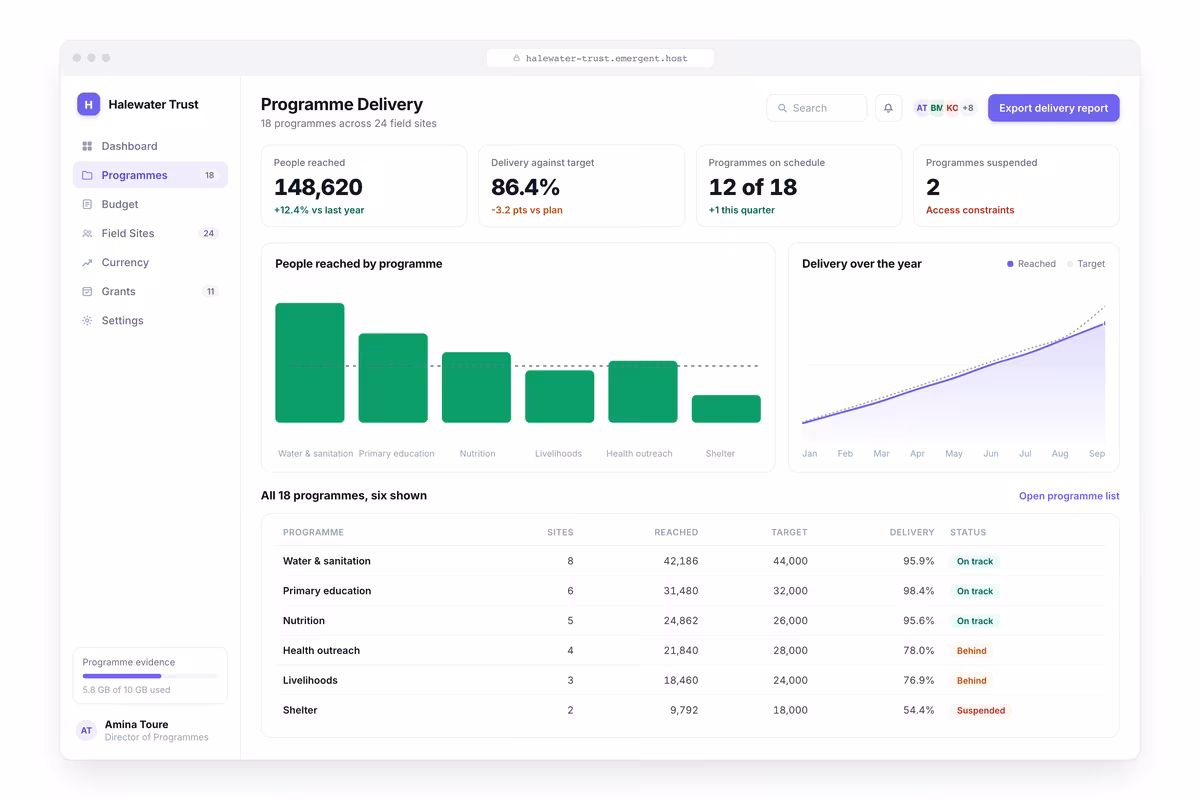The width and height of the screenshot is (1200, 800).
Task: Open the Dashboard menu item
Action: coord(150,146)
